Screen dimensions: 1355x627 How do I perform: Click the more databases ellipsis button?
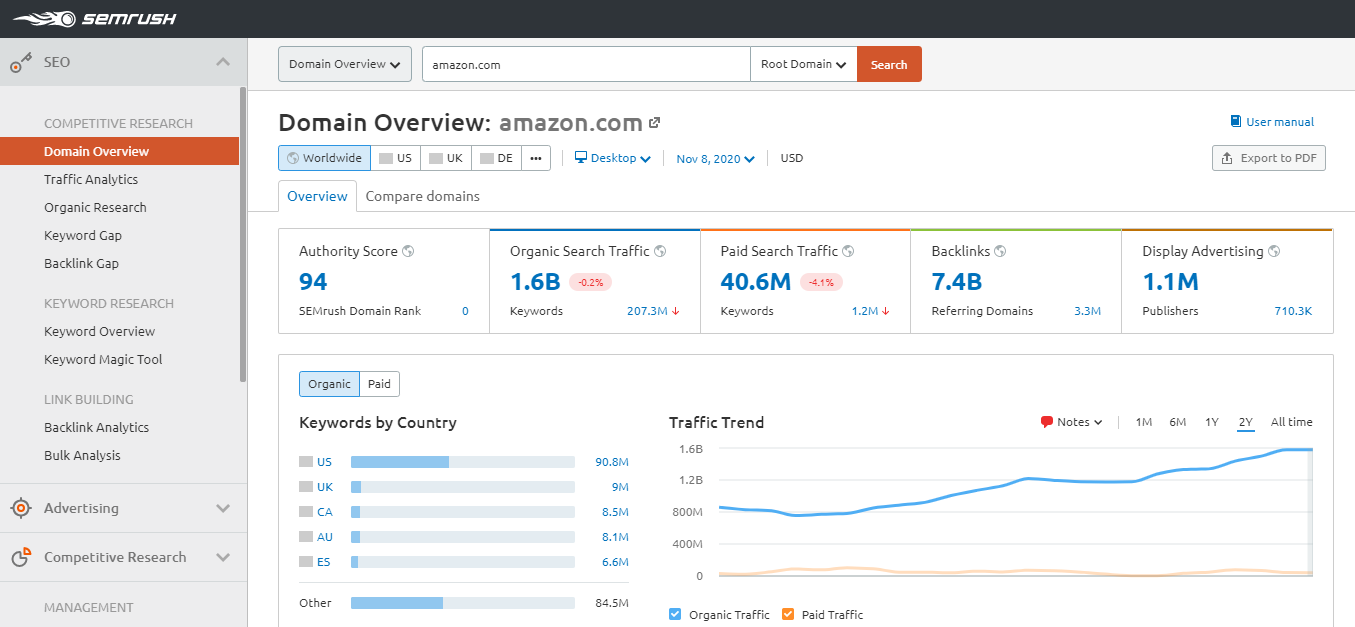coord(536,158)
